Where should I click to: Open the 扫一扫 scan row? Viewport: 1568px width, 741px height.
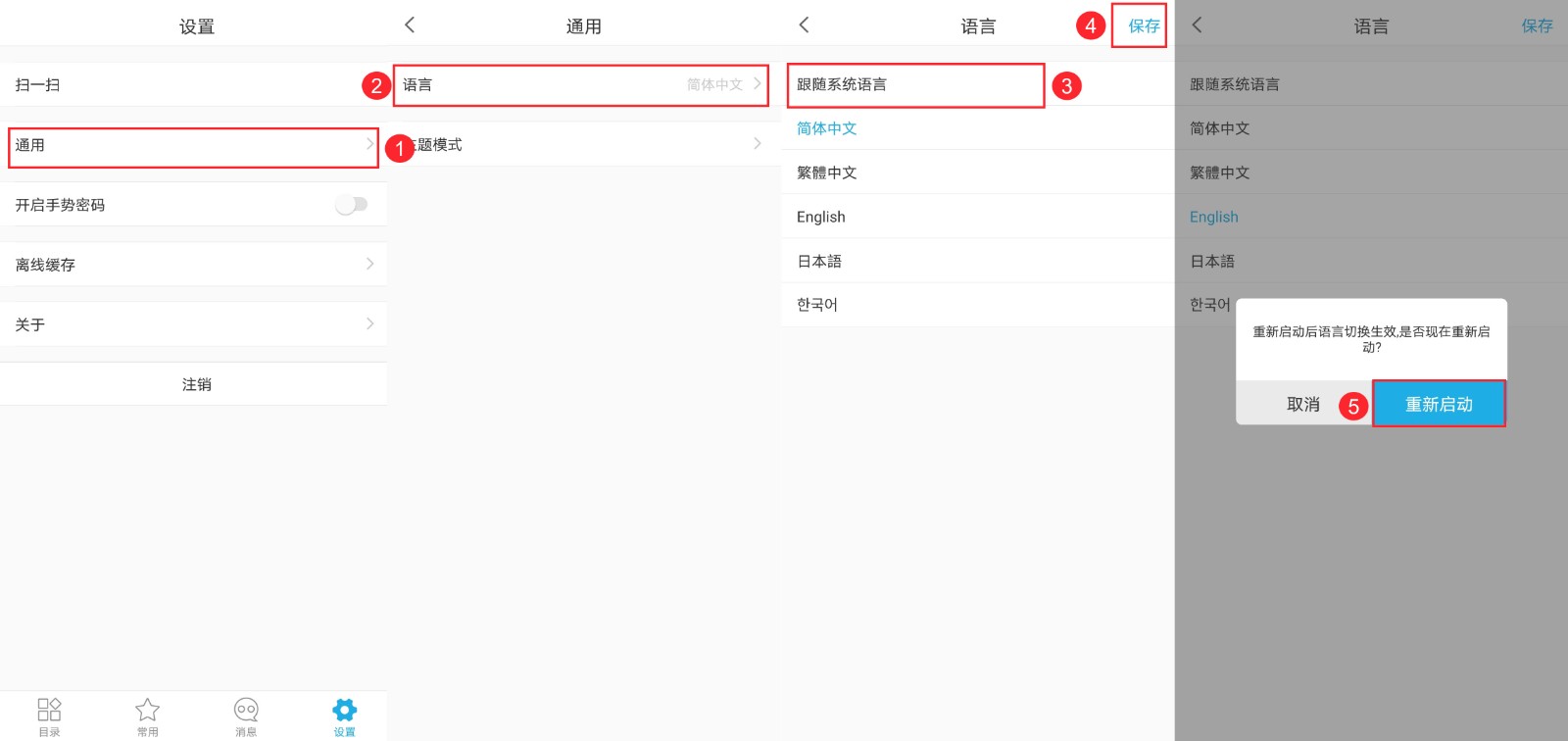194,84
